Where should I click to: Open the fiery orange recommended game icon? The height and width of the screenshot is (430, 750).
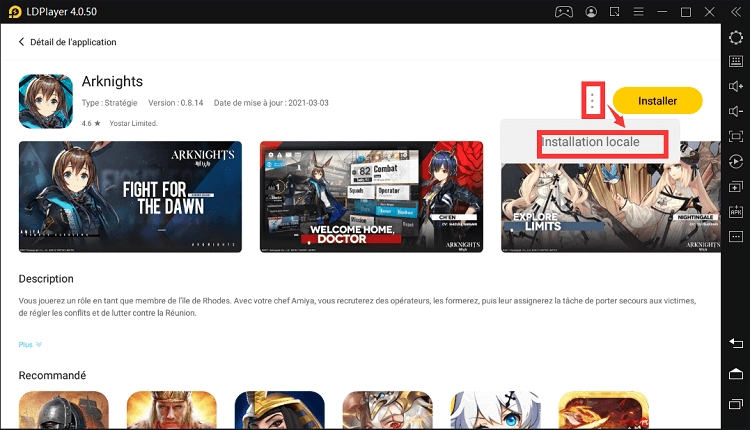coord(604,410)
